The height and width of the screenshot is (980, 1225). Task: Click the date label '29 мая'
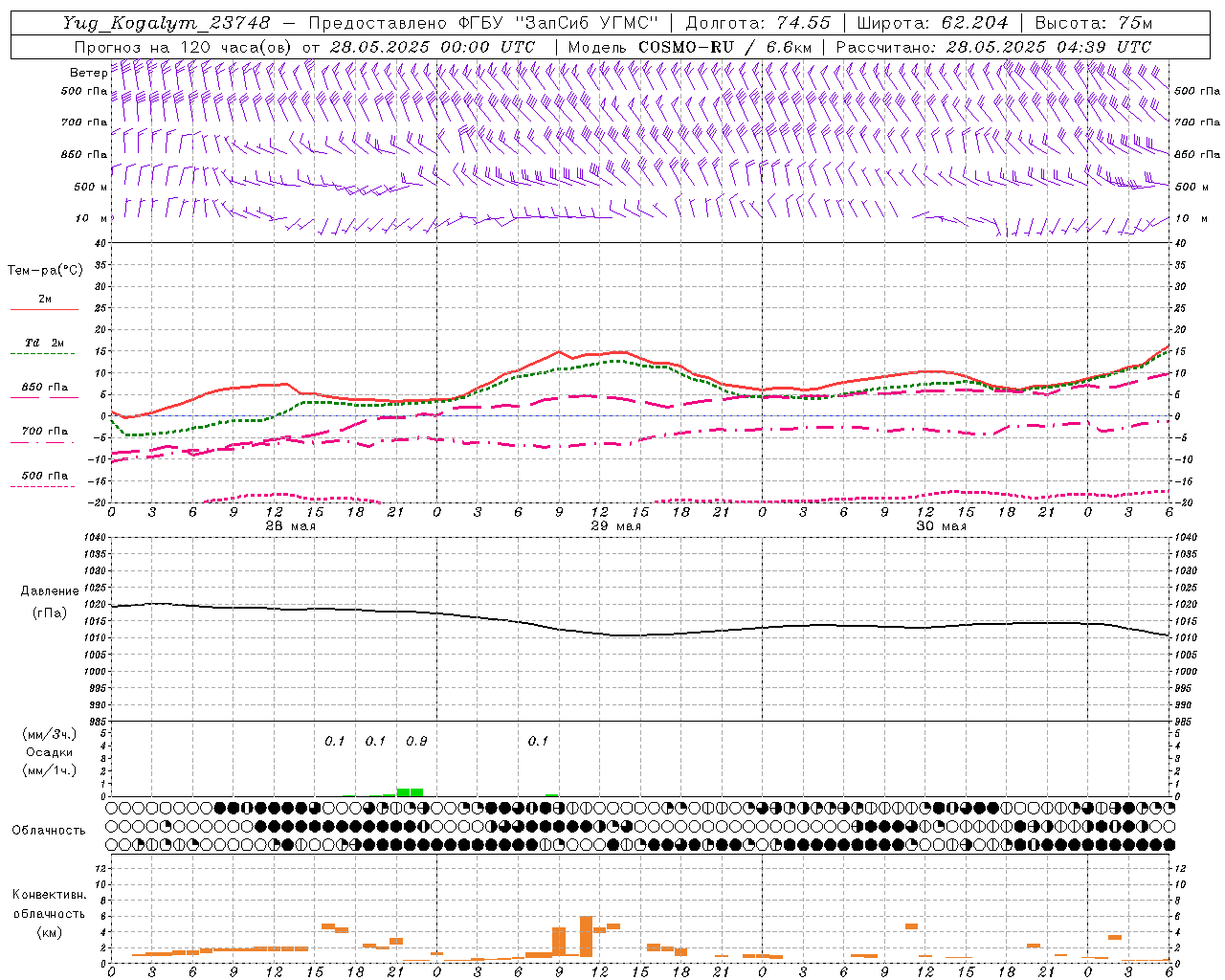(616, 526)
